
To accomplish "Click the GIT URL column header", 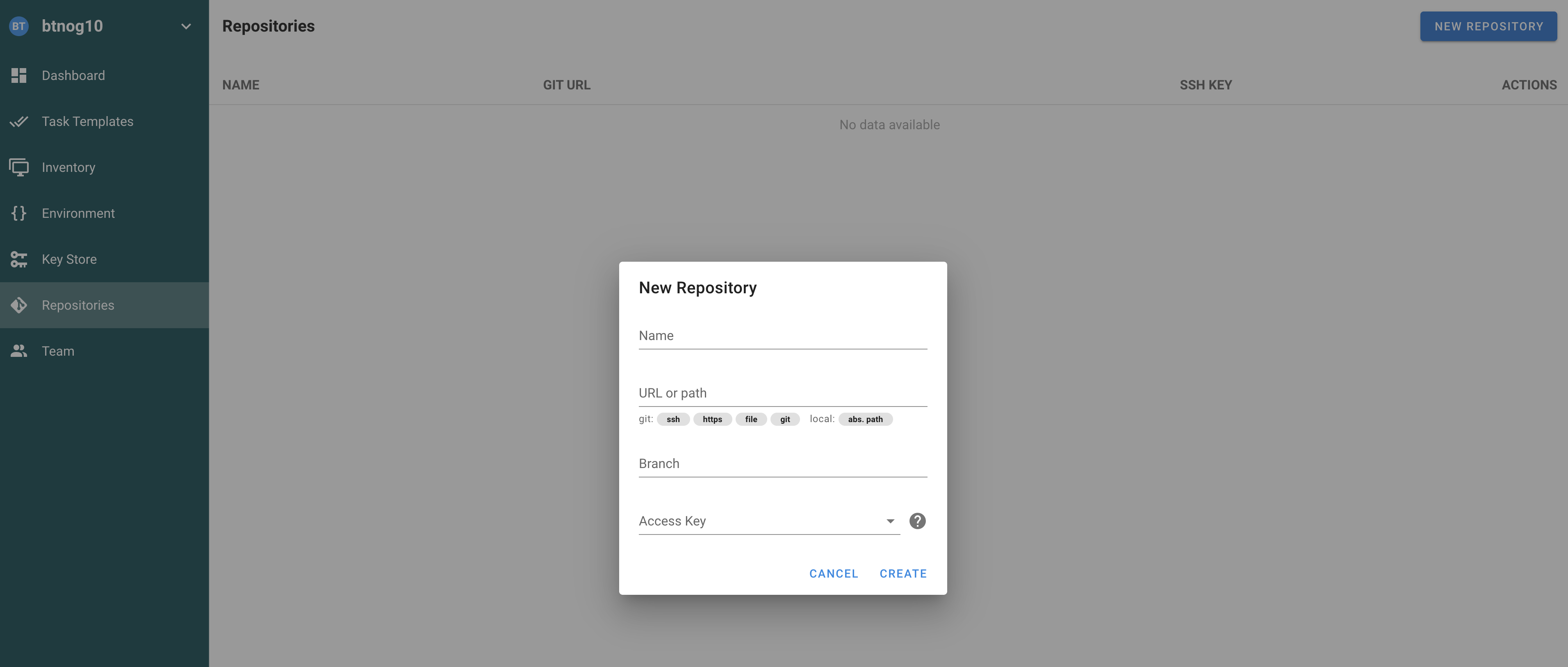I will [x=567, y=85].
